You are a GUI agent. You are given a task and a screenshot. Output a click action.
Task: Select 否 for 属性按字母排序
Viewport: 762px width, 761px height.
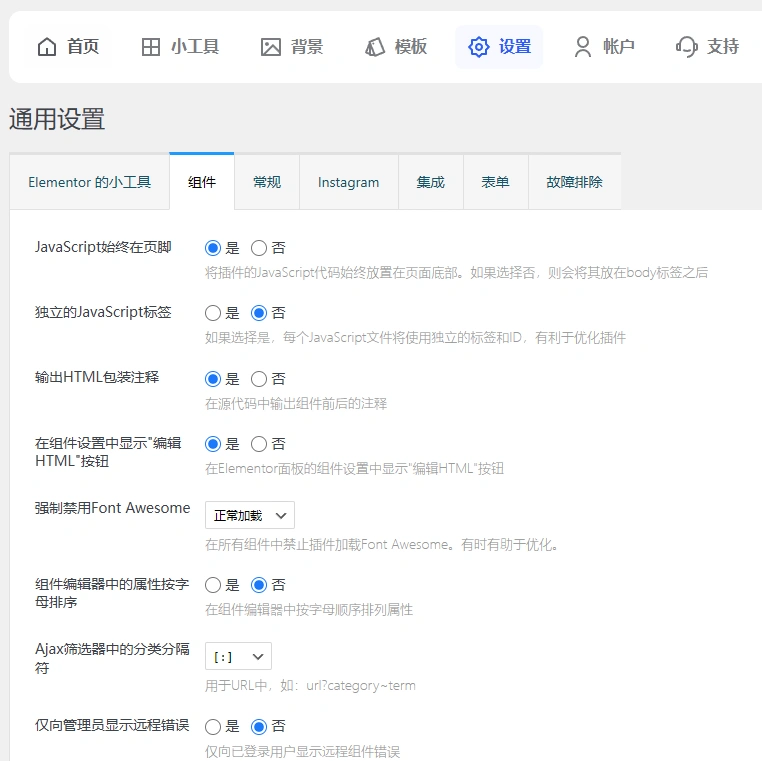259,585
